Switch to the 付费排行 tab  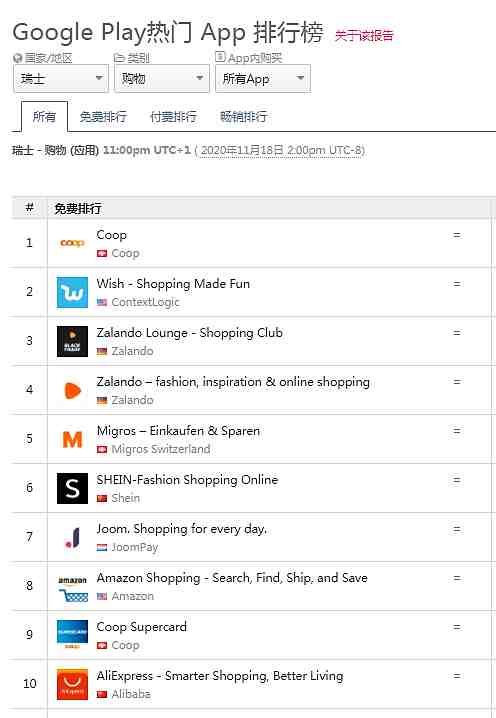173,117
